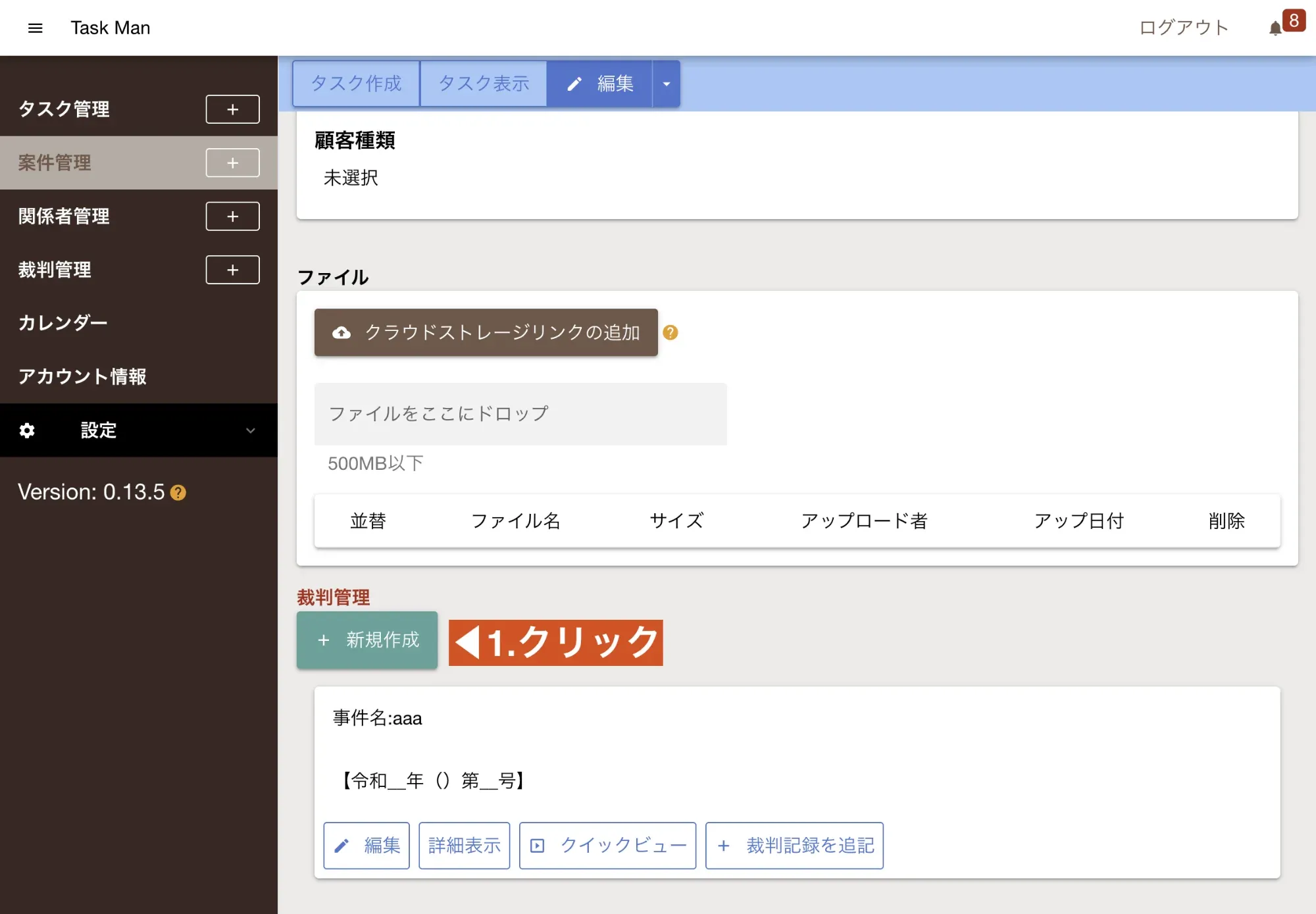The image size is (1316, 914).
Task: Switch to タスク表示 tab
Action: point(484,84)
